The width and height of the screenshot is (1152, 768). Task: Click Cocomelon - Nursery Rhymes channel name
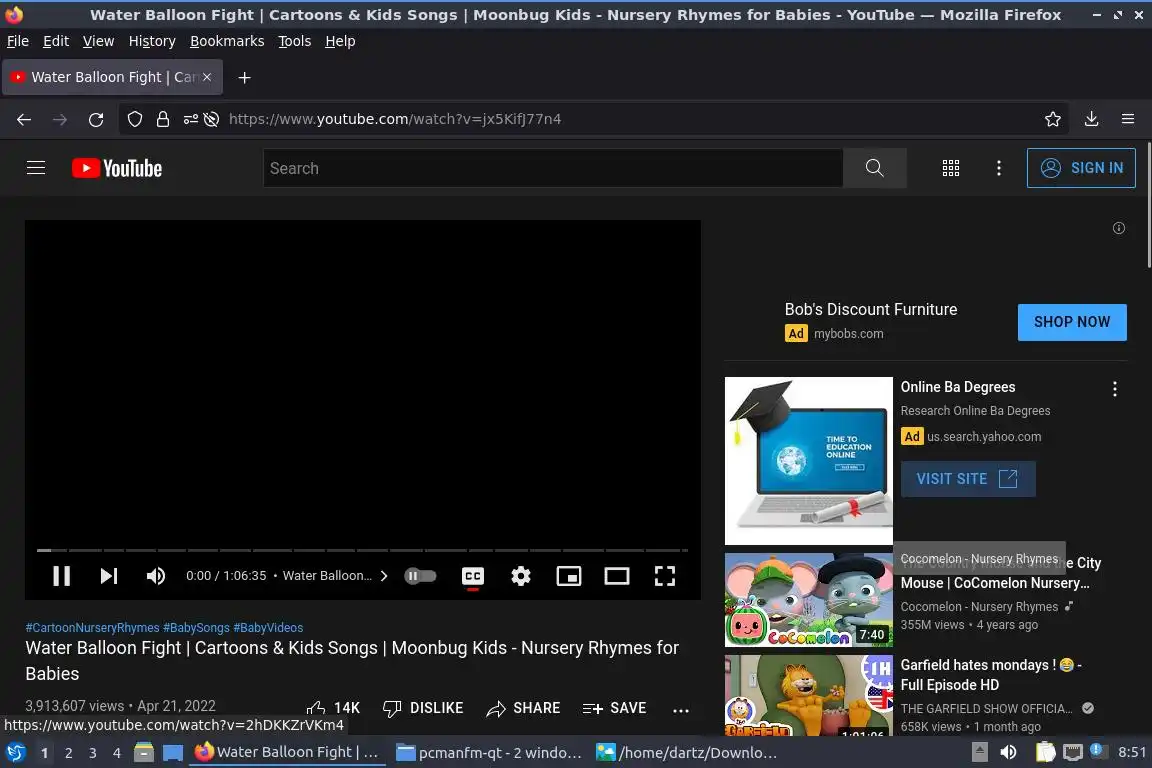point(979,607)
